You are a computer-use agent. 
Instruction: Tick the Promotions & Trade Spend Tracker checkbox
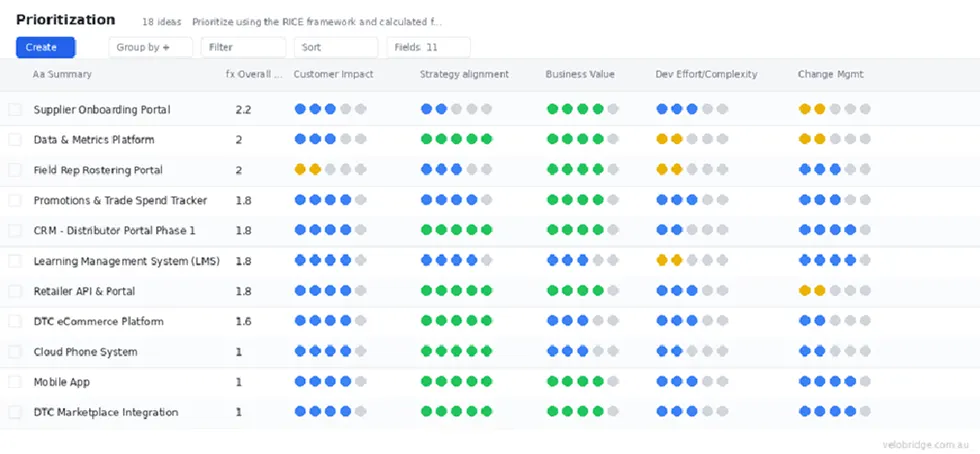15,200
